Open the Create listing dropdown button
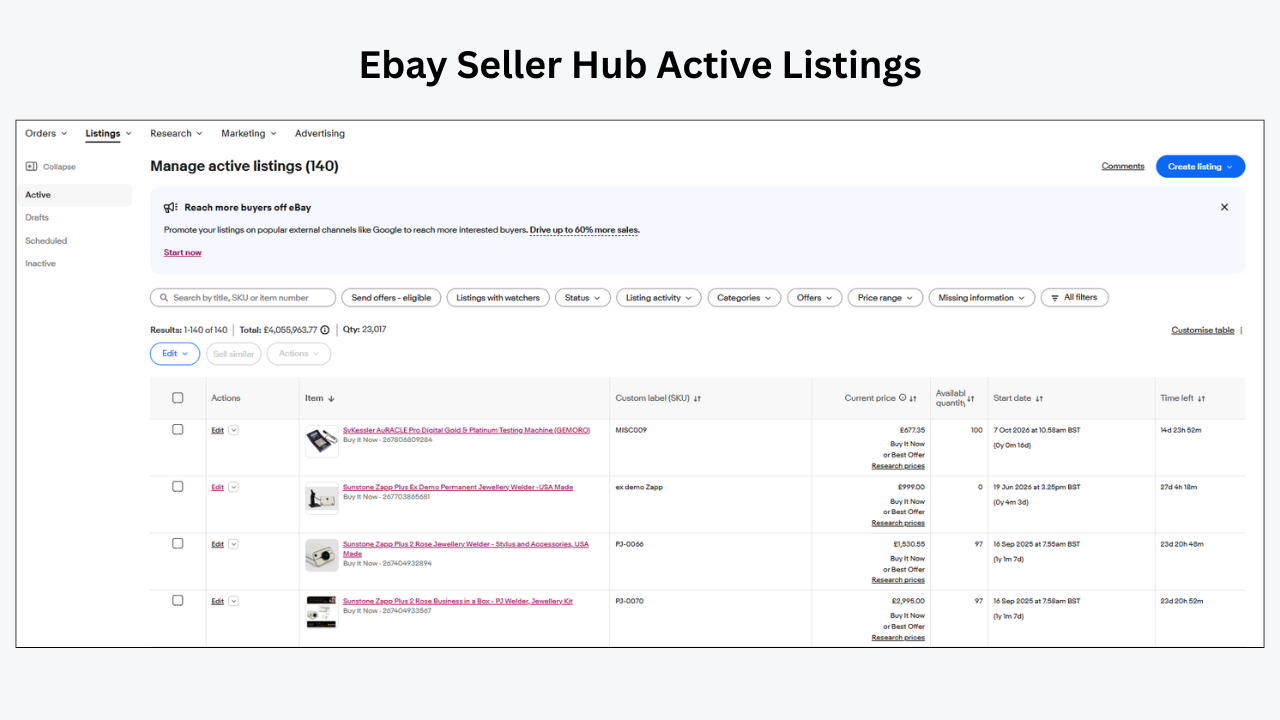Viewport: 1280px width, 720px height. point(1200,167)
